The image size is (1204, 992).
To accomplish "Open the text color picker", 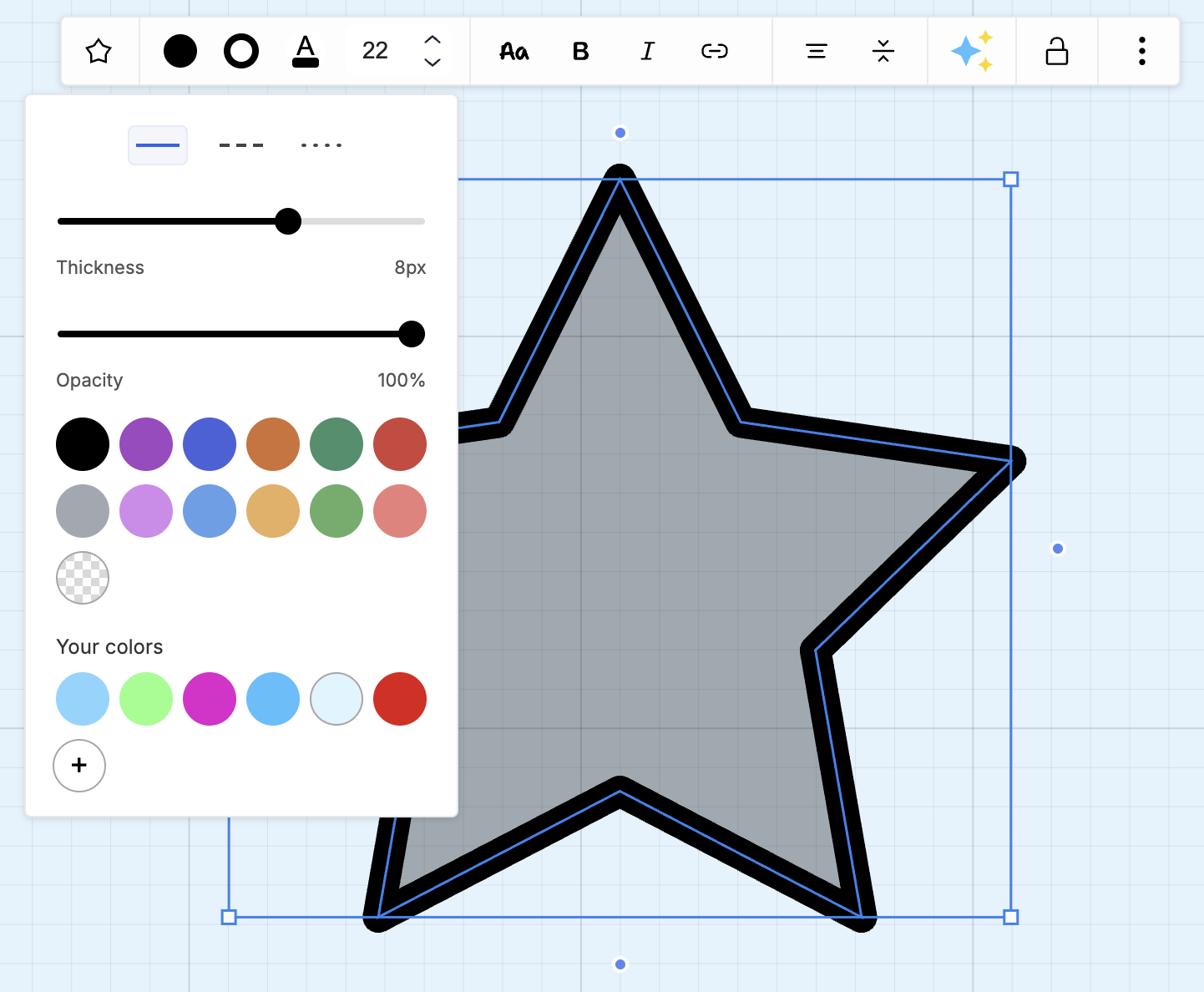I will click(306, 52).
